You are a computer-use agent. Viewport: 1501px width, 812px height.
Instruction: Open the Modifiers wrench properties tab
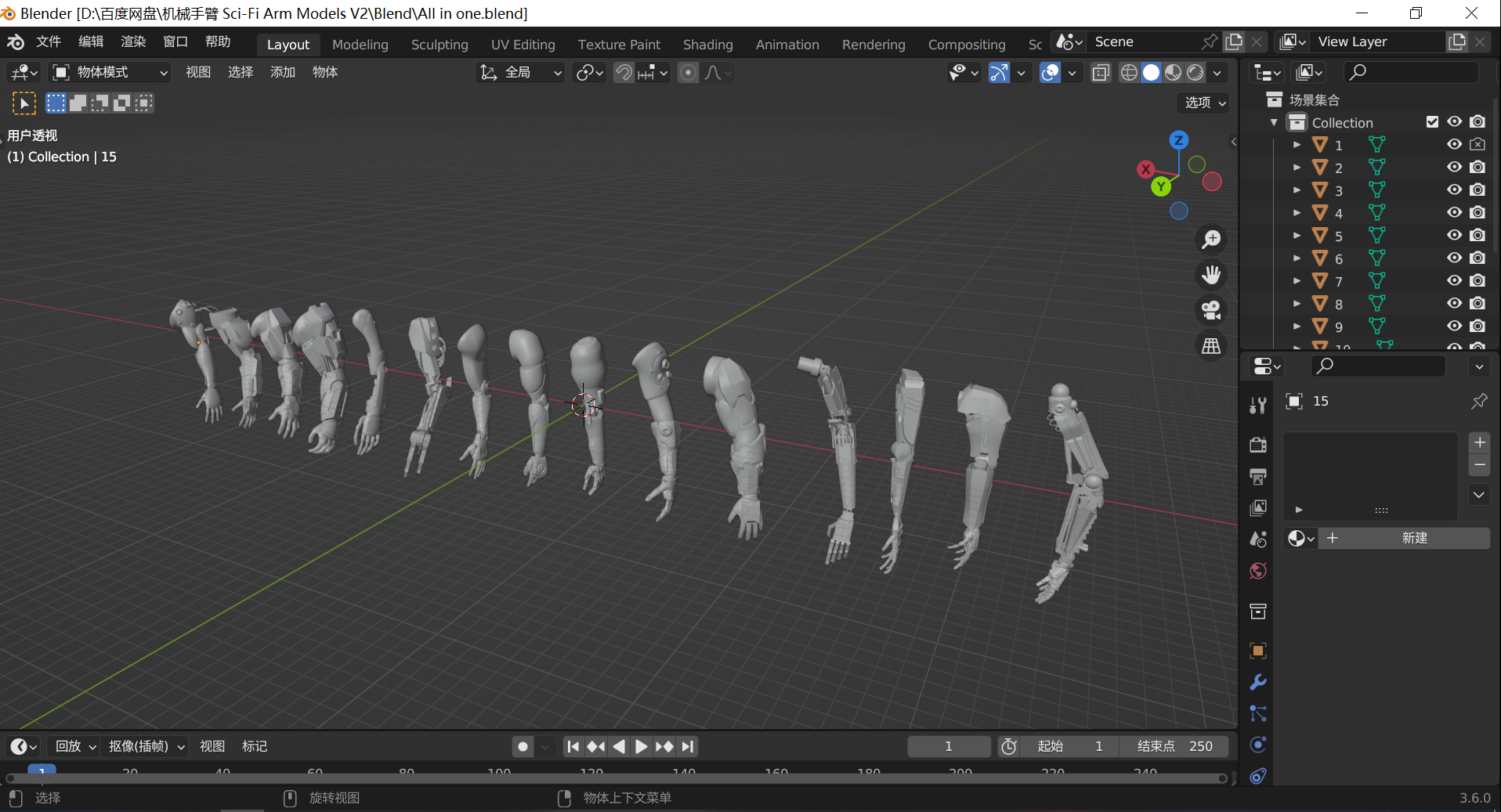tap(1258, 682)
